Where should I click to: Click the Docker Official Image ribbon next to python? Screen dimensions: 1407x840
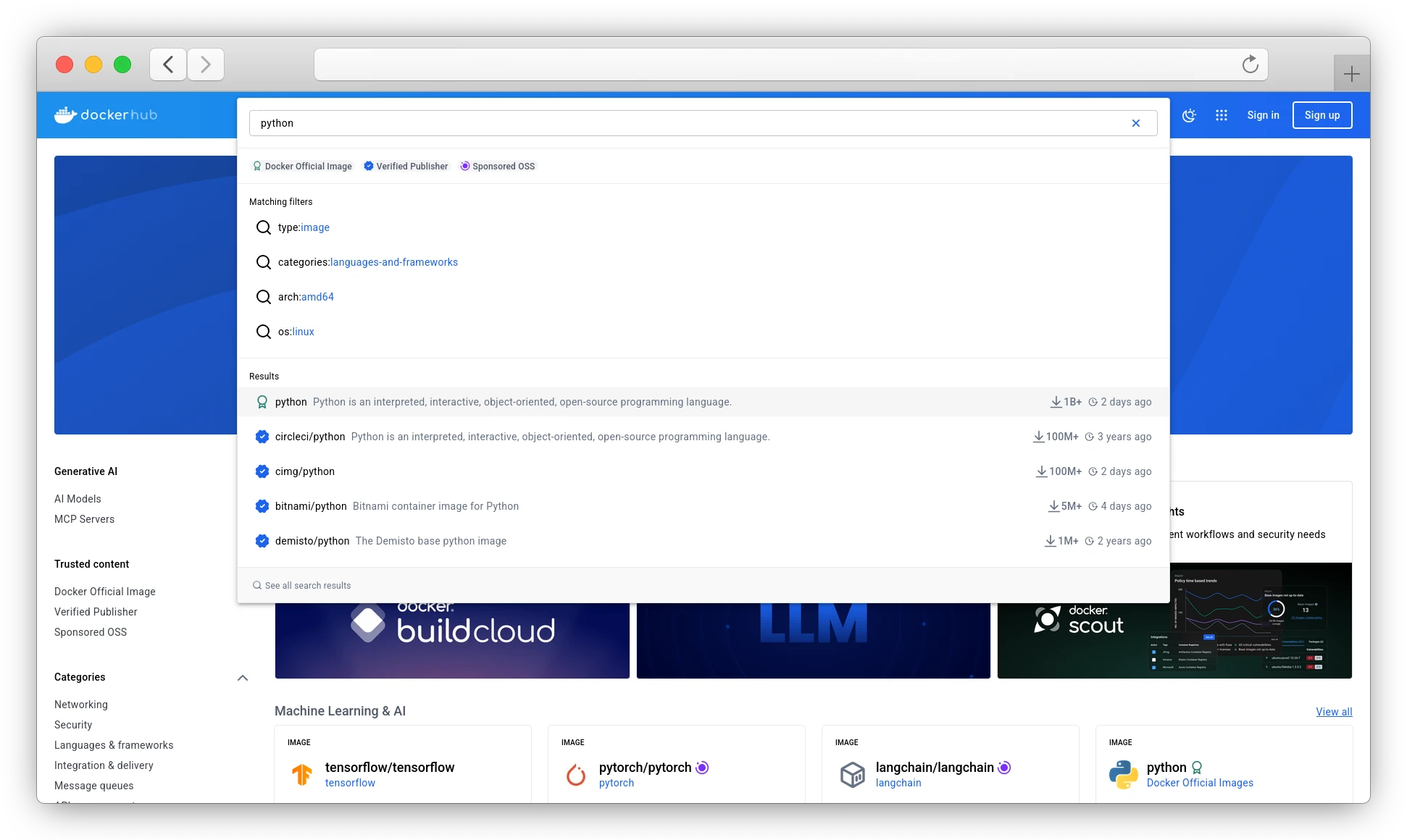tap(261, 401)
